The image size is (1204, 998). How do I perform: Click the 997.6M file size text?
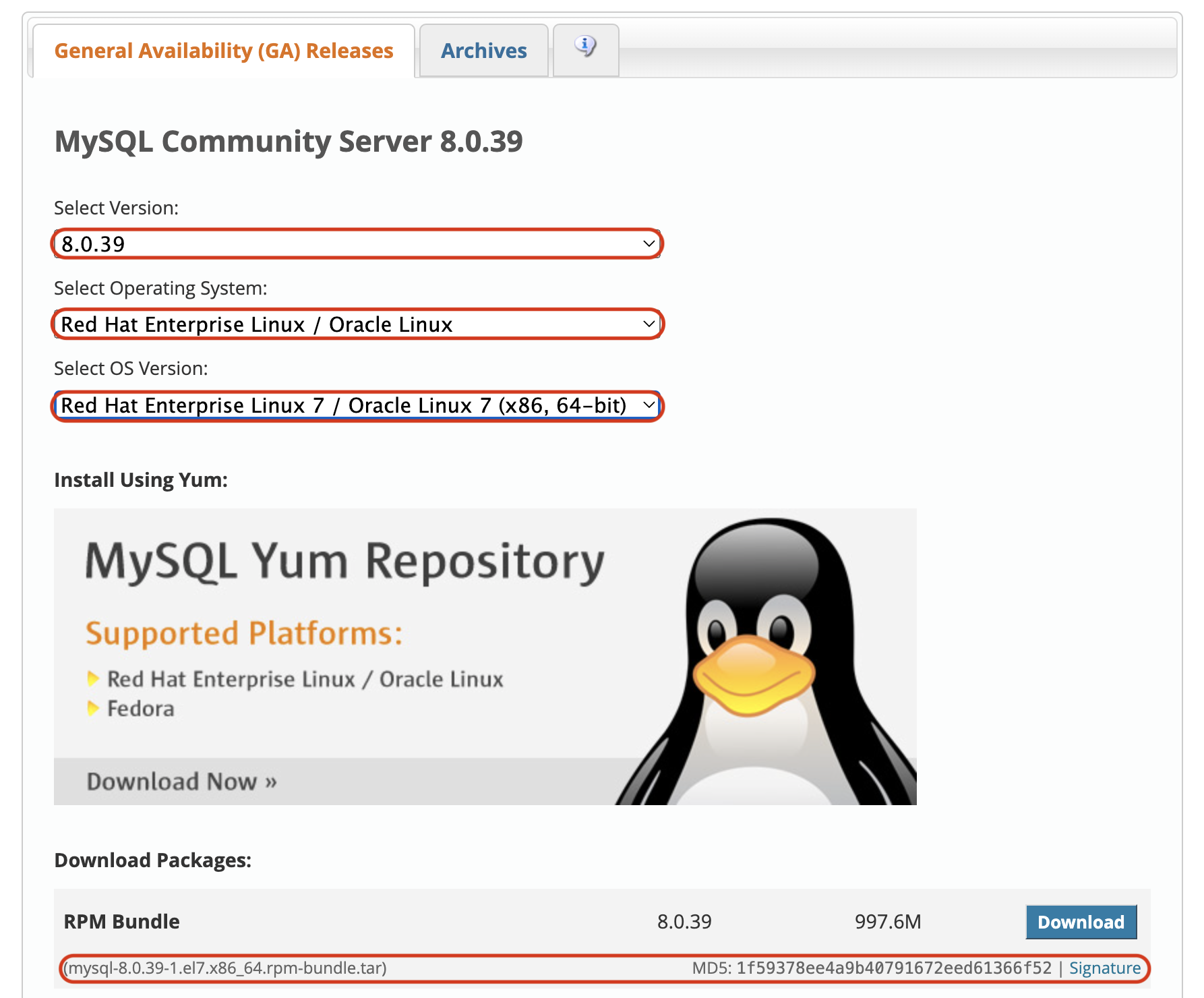pos(887,922)
